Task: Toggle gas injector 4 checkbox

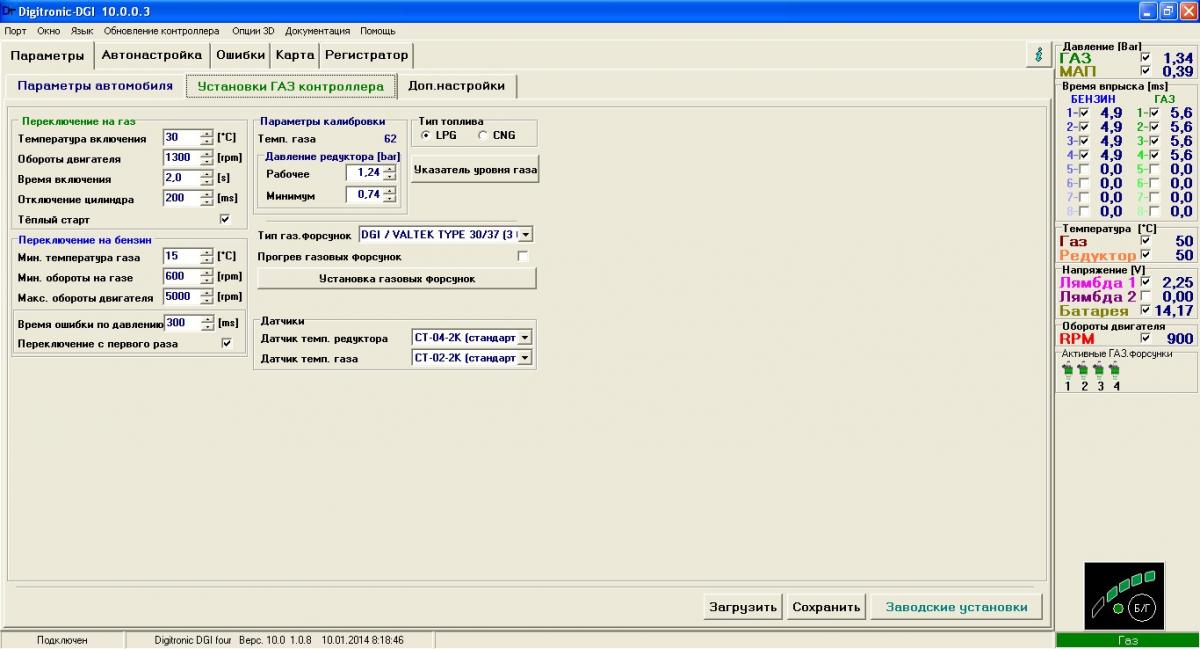Action: click(x=1155, y=155)
